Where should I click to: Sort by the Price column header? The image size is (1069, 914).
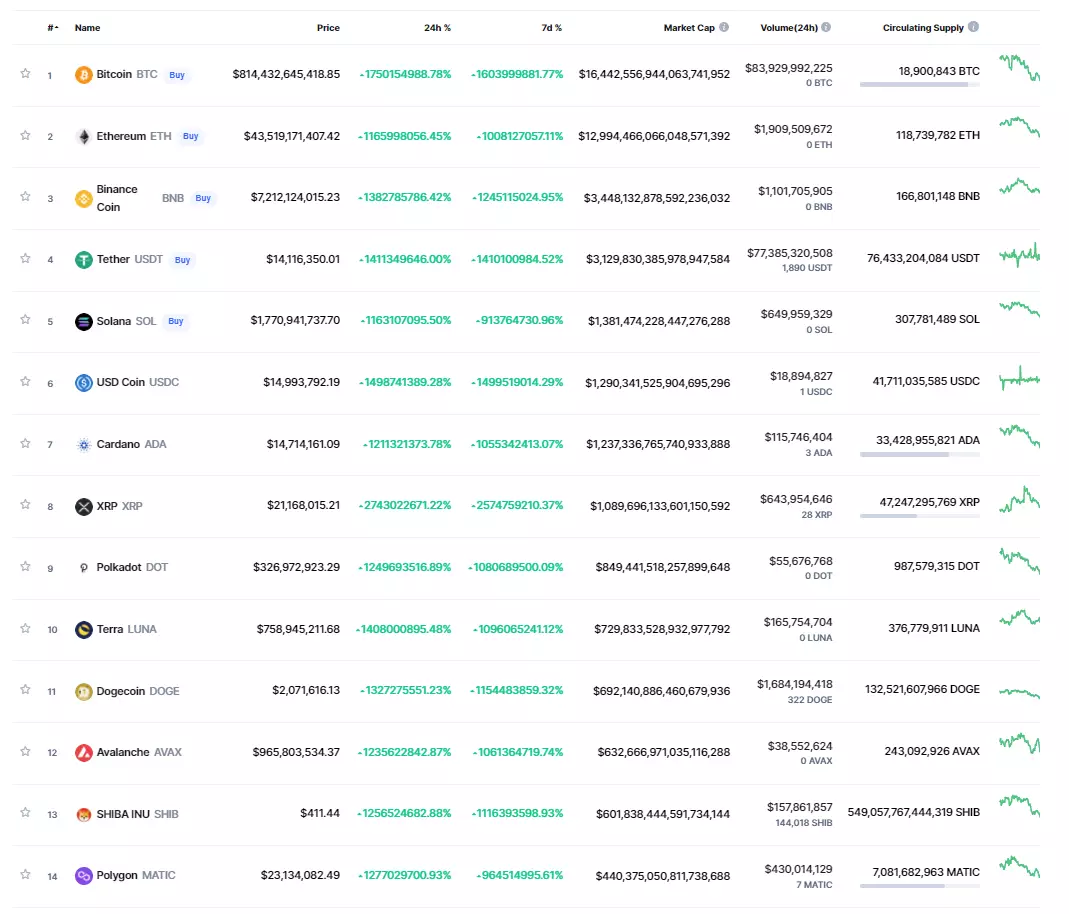[328, 28]
